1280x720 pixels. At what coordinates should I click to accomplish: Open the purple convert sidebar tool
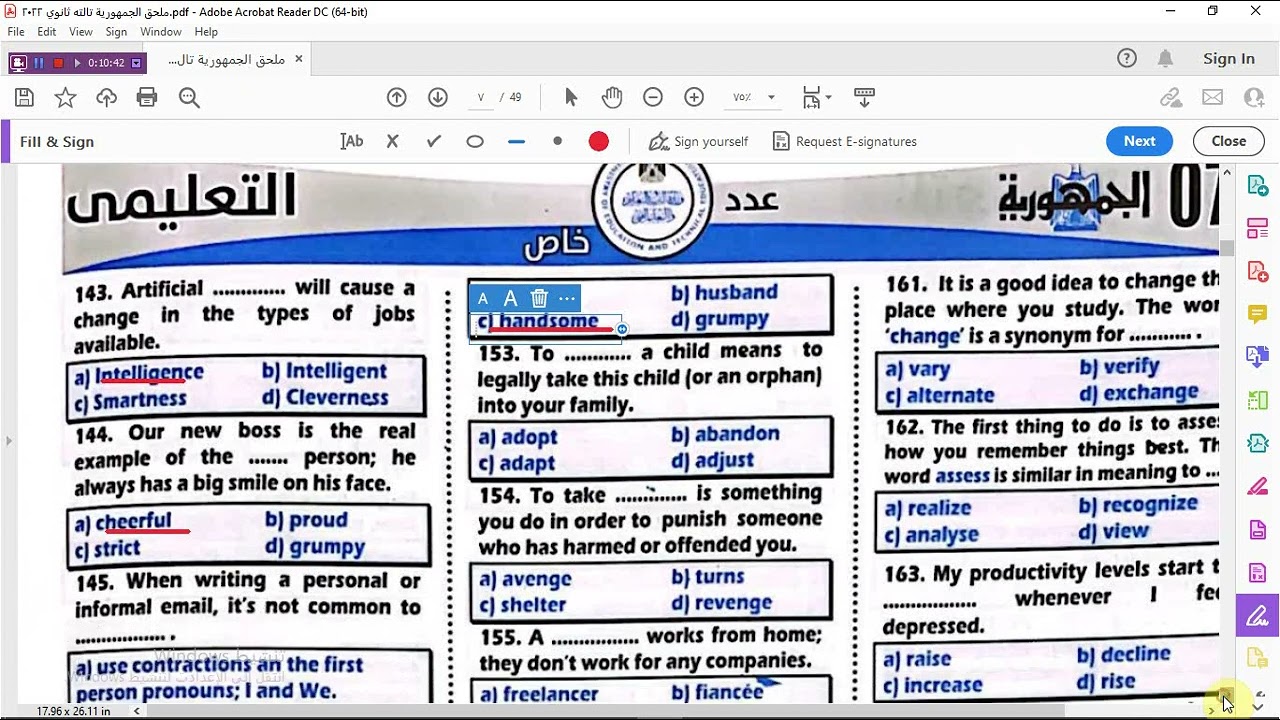coord(1258,357)
